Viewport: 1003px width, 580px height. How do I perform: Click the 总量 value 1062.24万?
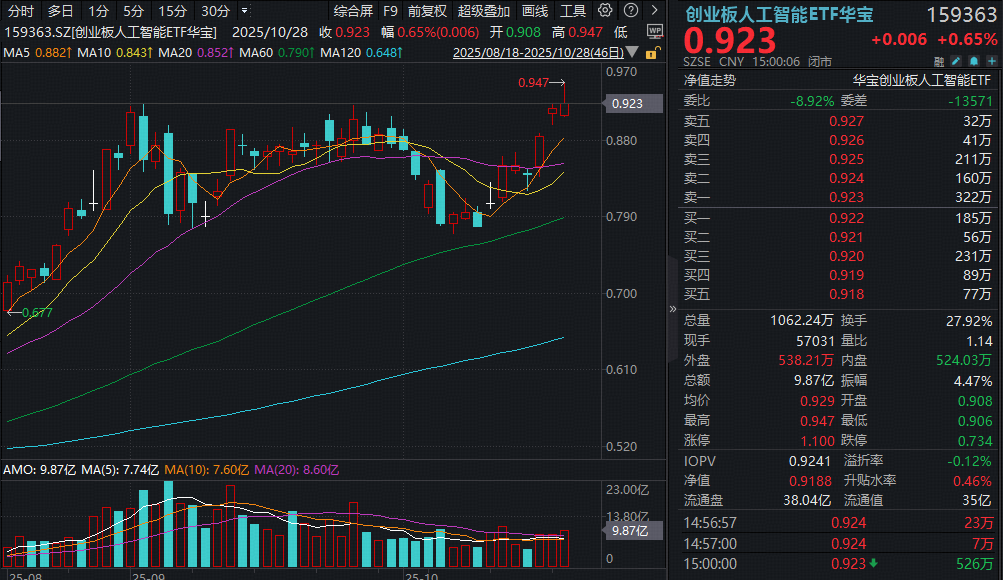point(802,320)
